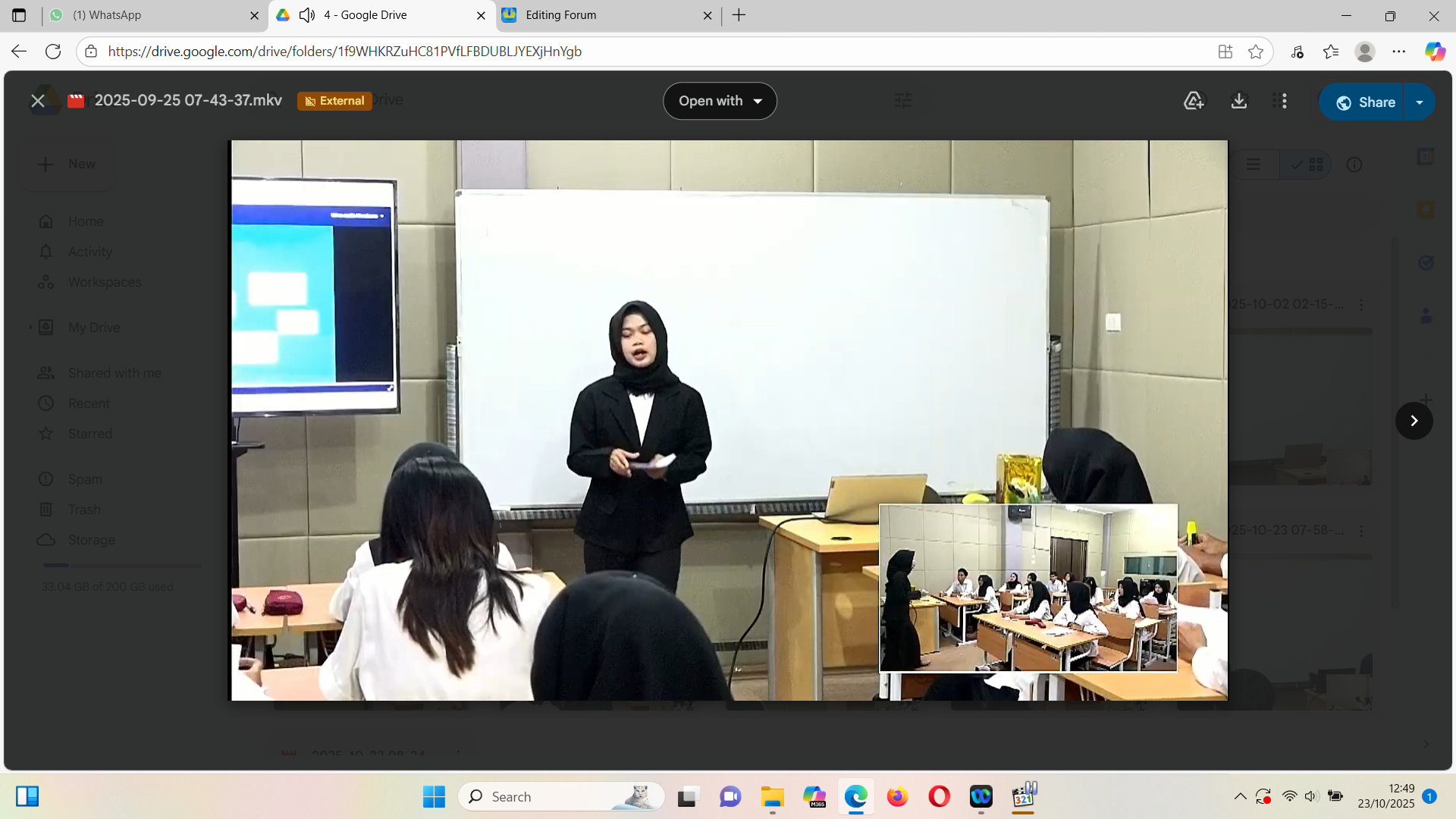Close the video preview with X icon
This screenshot has height=819, width=1456.
click(37, 101)
